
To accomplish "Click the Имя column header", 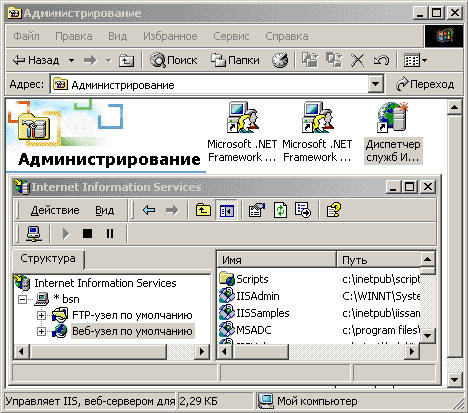I will click(x=276, y=260).
